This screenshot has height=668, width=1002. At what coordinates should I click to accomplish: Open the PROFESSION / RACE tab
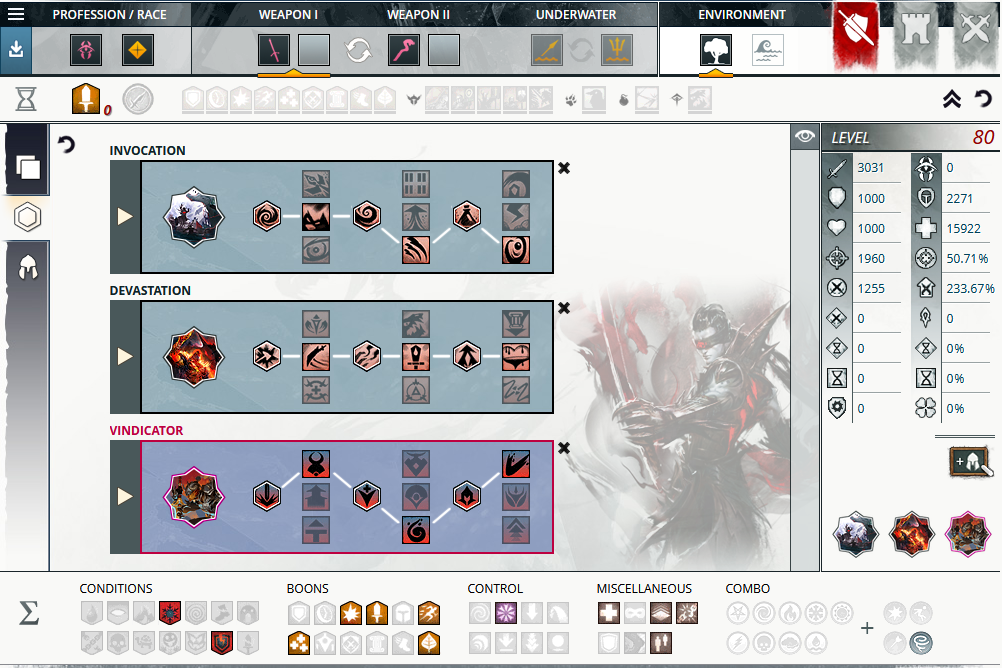click(110, 14)
